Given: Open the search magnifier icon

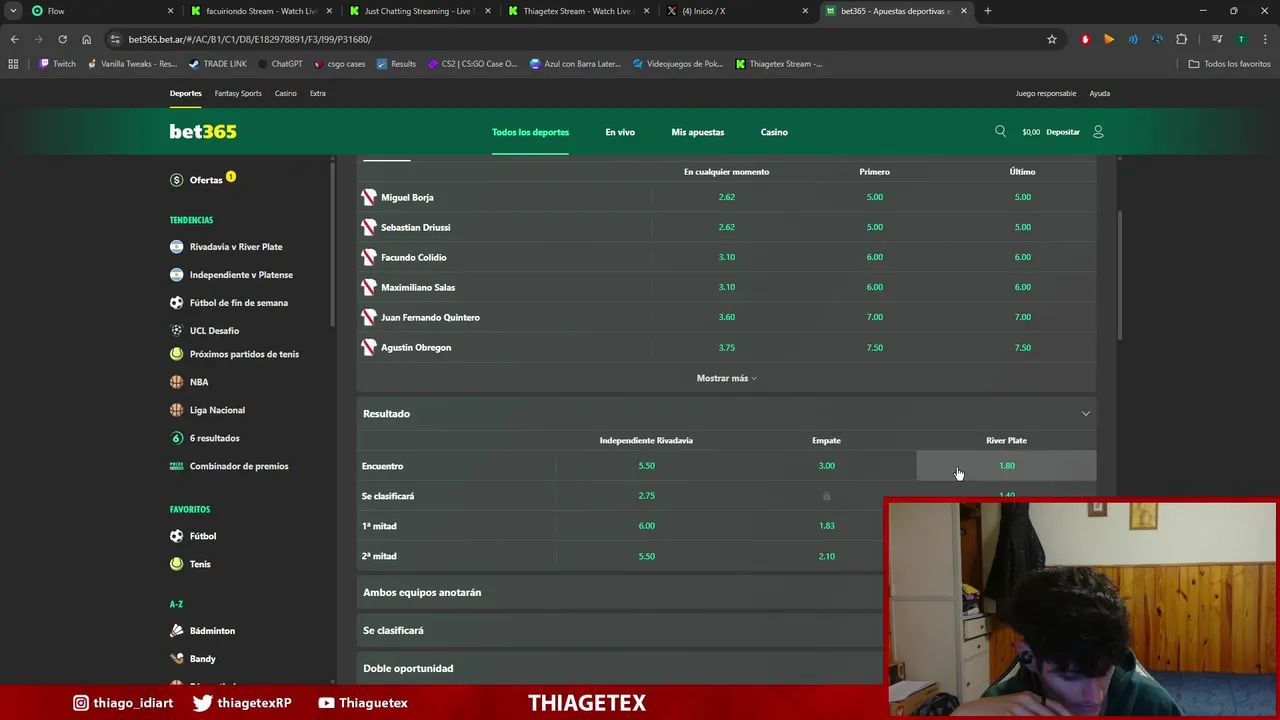Looking at the screenshot, I should pyautogui.click(x=1000, y=131).
